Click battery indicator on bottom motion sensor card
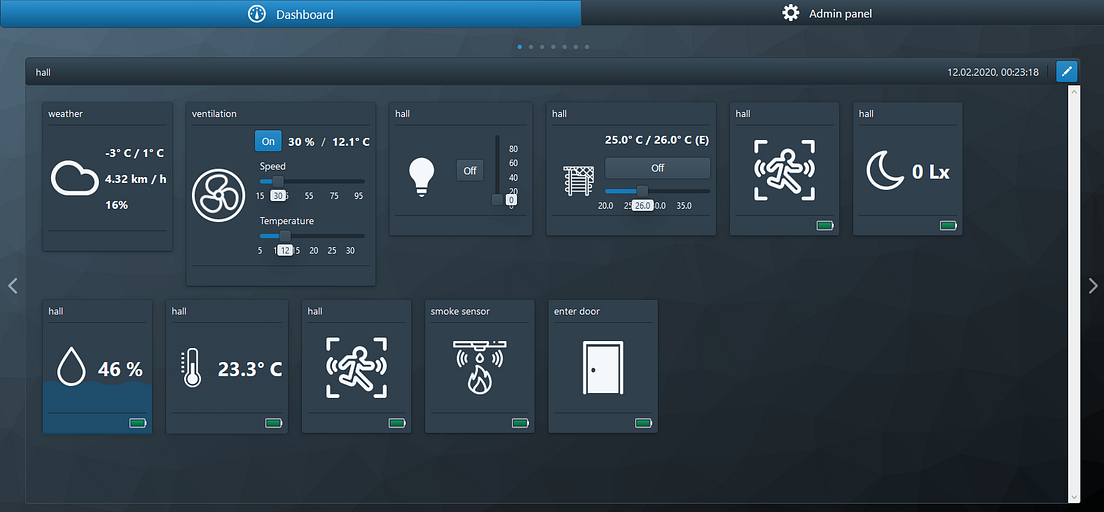The width and height of the screenshot is (1104, 512). 397,423
